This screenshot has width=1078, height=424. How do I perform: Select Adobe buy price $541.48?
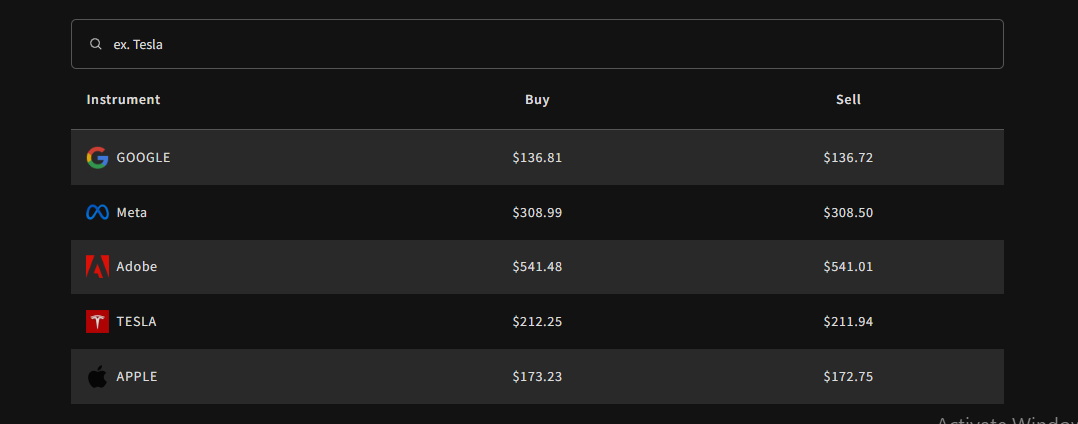pyautogui.click(x=537, y=267)
